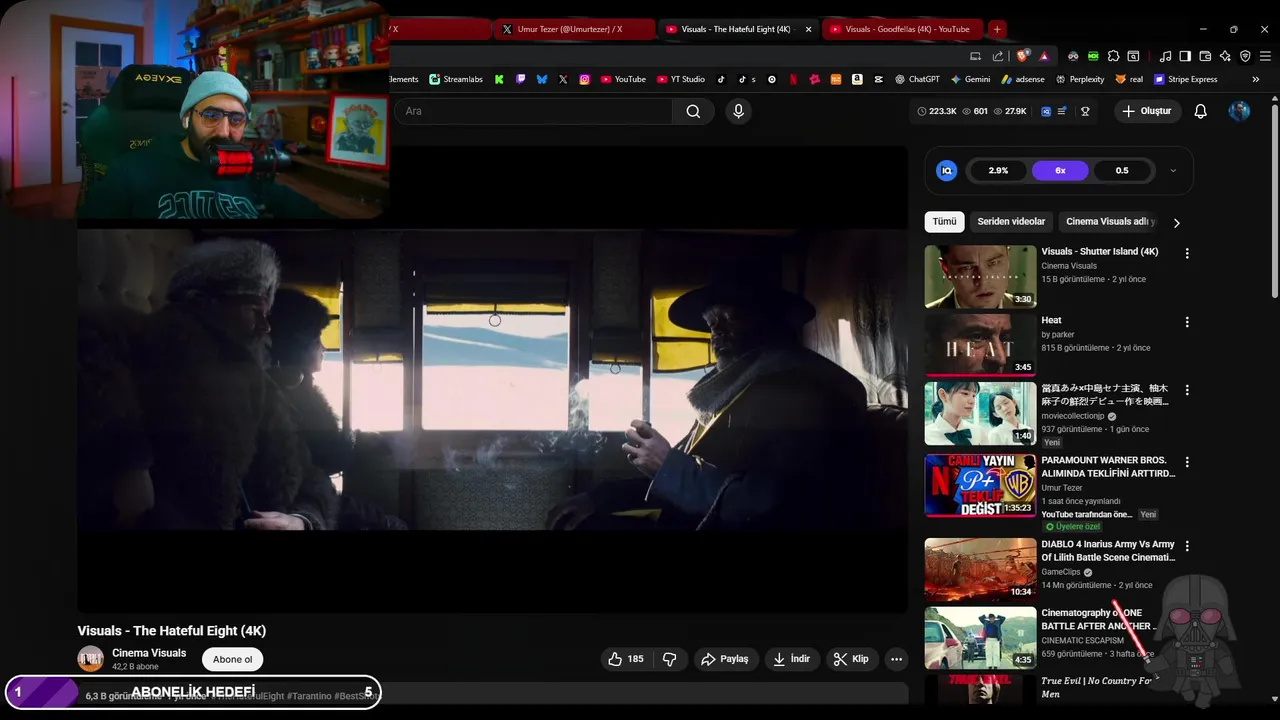Select the Visuals - Hateful Eight tab

coord(738,29)
